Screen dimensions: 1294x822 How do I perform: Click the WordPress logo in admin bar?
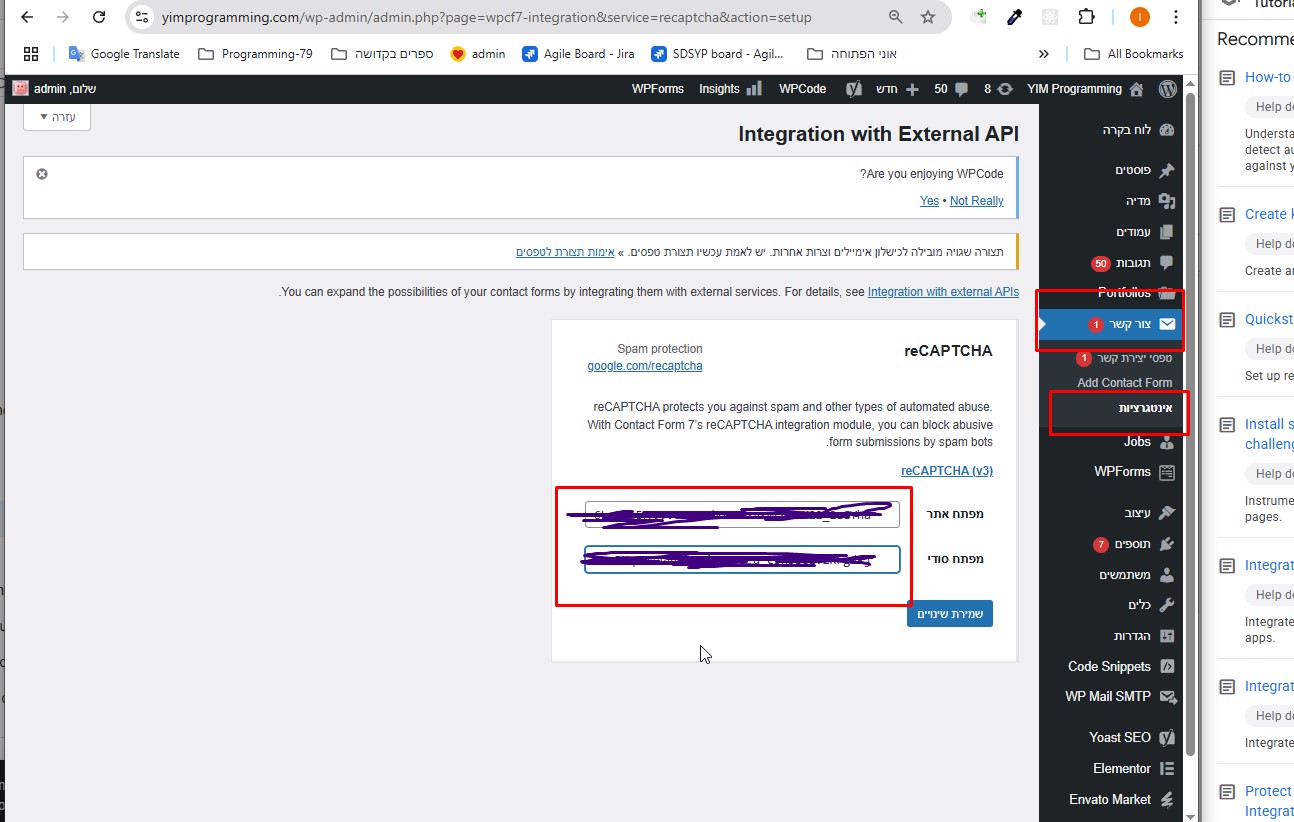pyautogui.click(x=1167, y=89)
